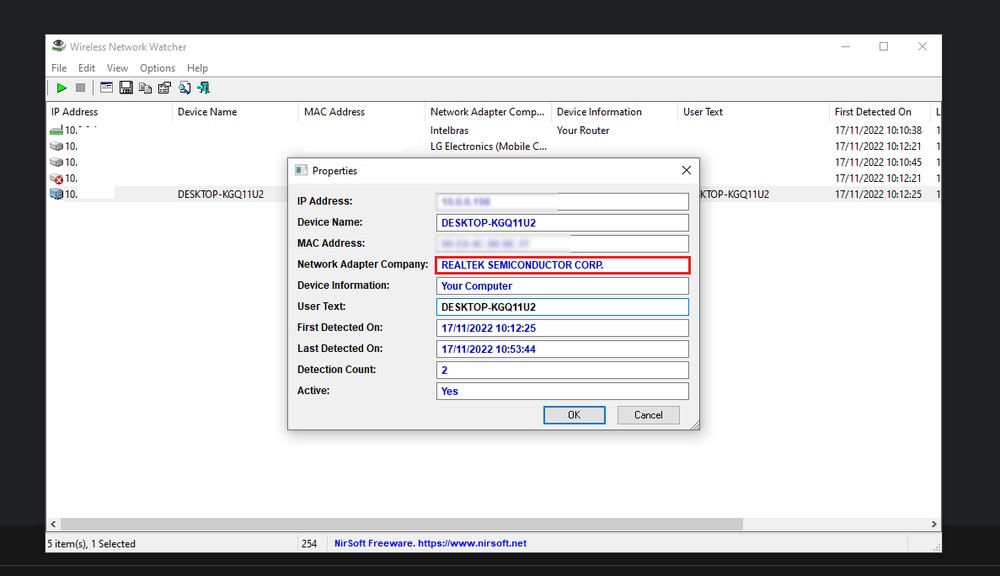Copy selected items with the copy icon
This screenshot has width=1000, height=576.
pyautogui.click(x=146, y=87)
